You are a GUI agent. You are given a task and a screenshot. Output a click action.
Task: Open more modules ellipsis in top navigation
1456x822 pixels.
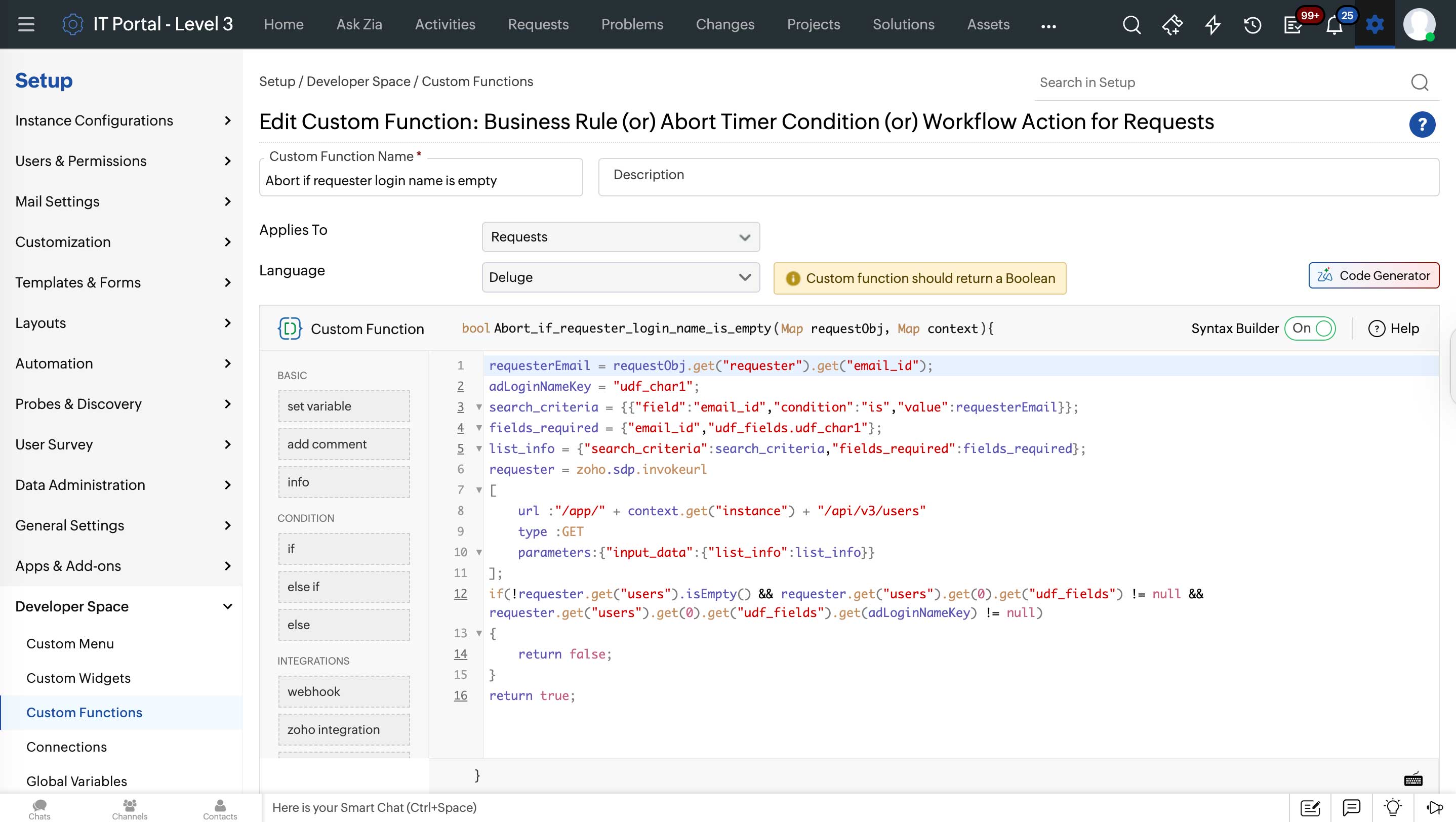click(1048, 26)
